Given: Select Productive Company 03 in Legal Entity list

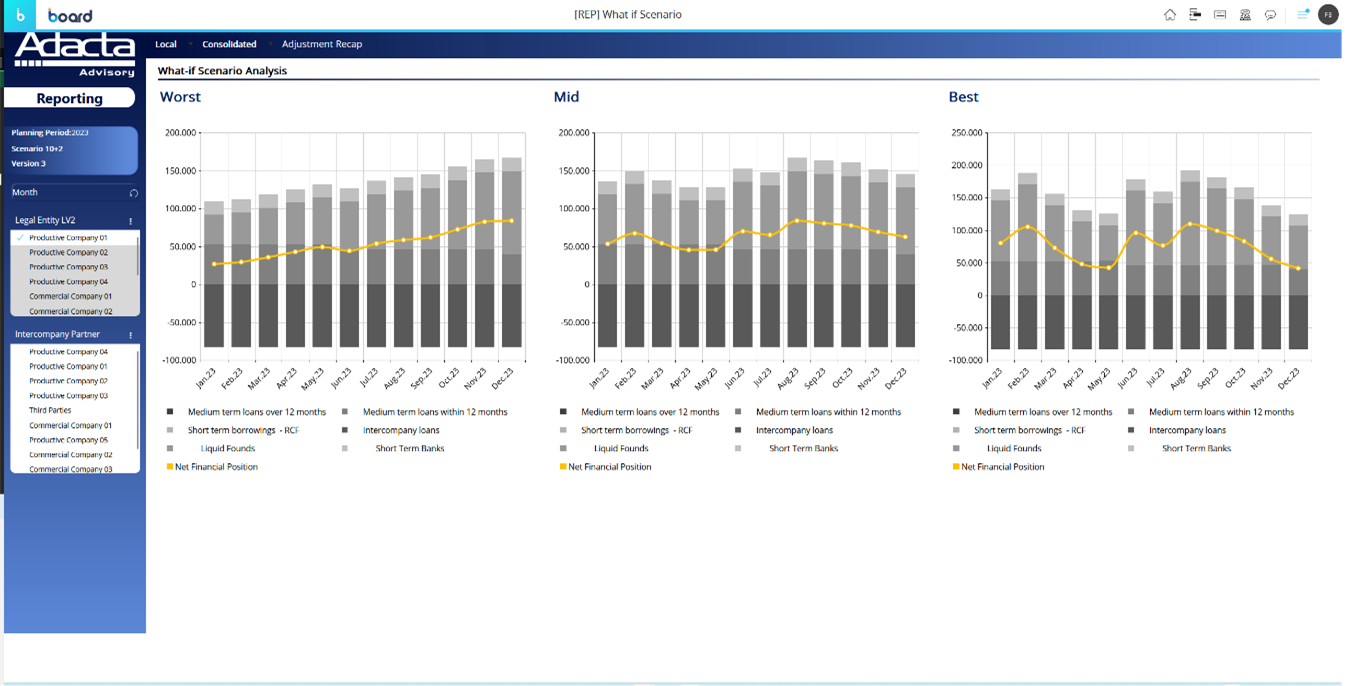Looking at the screenshot, I should click(68, 267).
